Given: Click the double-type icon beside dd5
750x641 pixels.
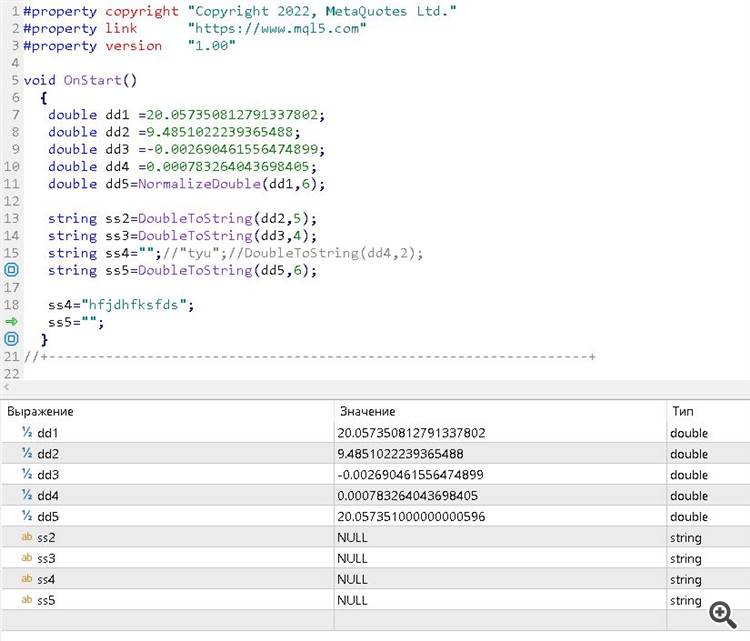Looking at the screenshot, I should click(x=27, y=516).
